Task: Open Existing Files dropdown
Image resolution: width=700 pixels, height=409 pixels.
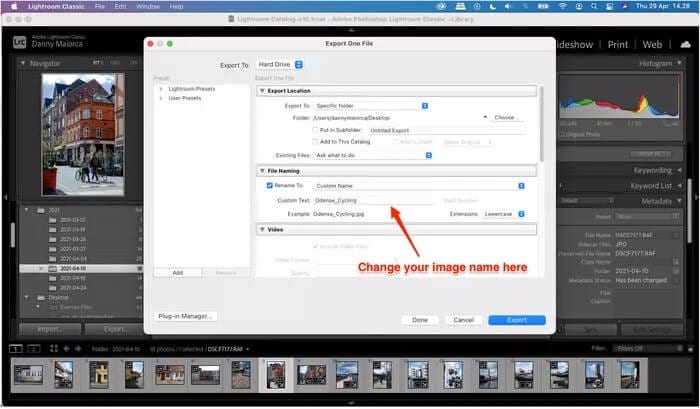Action: coord(373,155)
